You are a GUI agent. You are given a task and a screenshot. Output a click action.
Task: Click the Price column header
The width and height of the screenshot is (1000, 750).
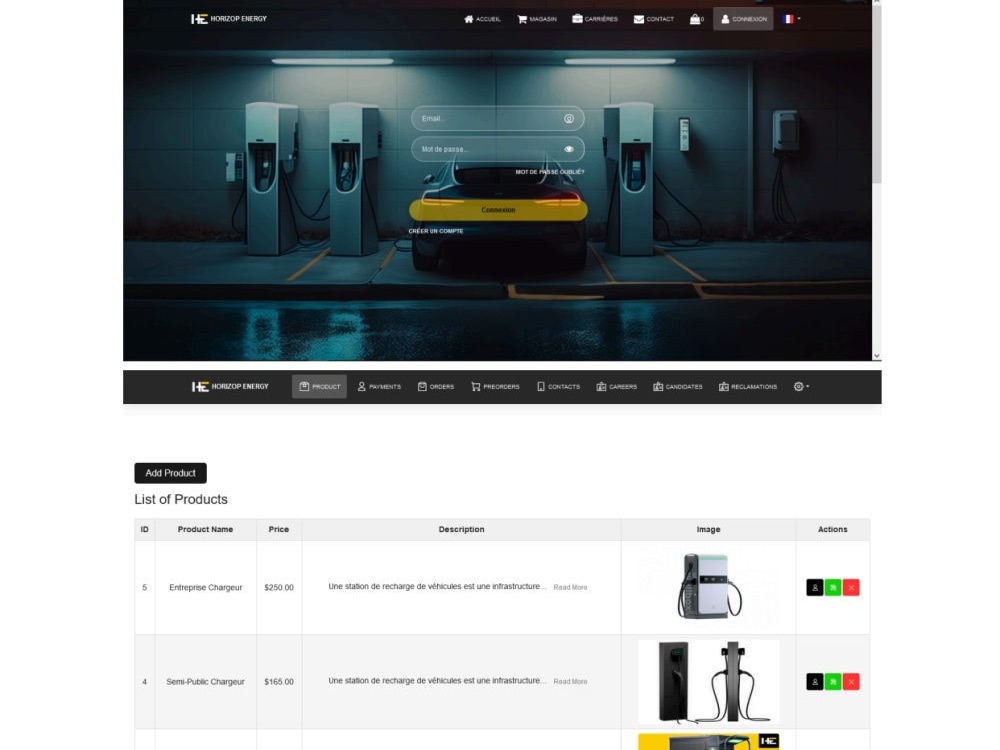[x=279, y=529]
